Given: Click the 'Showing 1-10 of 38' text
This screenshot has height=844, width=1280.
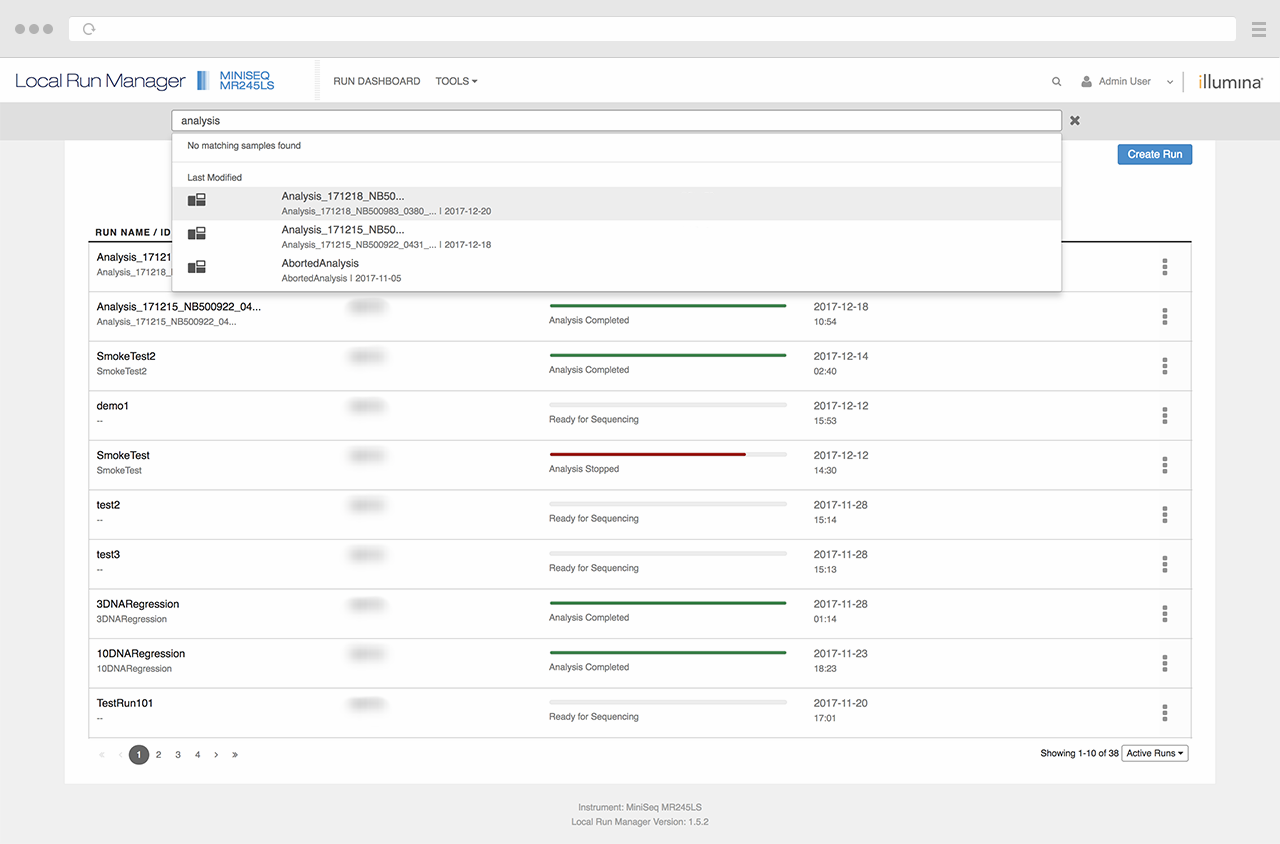Looking at the screenshot, I should pyautogui.click(x=1079, y=753).
